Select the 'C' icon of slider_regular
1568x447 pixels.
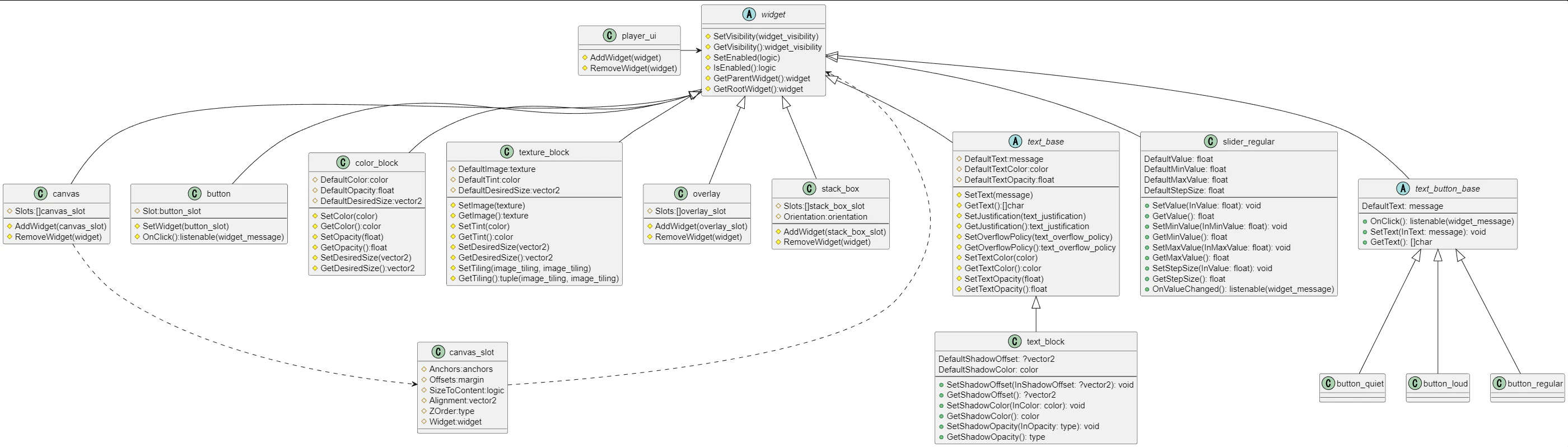tap(1211, 141)
